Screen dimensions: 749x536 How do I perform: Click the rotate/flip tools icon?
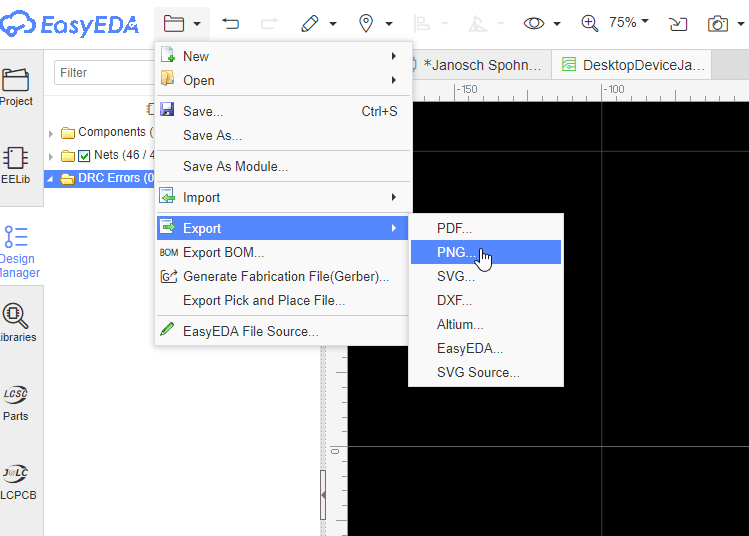(x=477, y=23)
